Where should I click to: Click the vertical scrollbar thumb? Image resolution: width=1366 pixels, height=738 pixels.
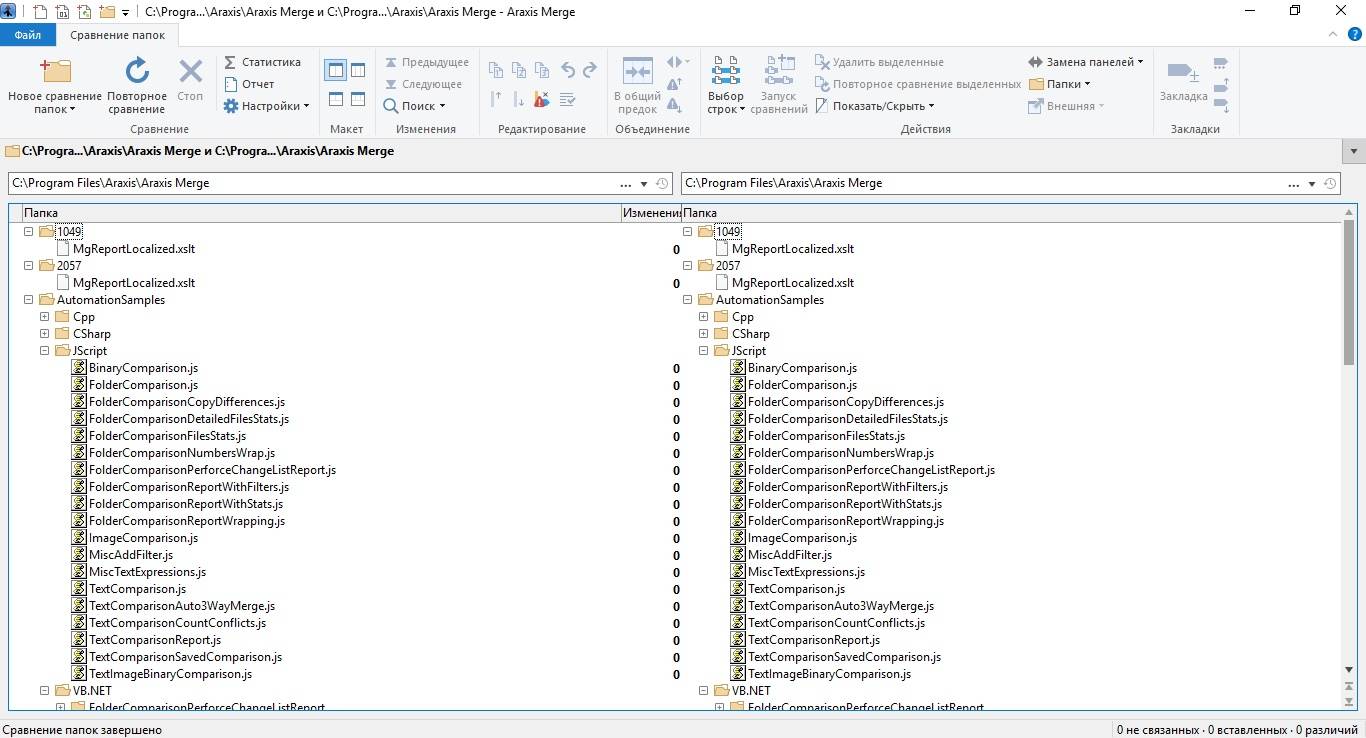1349,292
